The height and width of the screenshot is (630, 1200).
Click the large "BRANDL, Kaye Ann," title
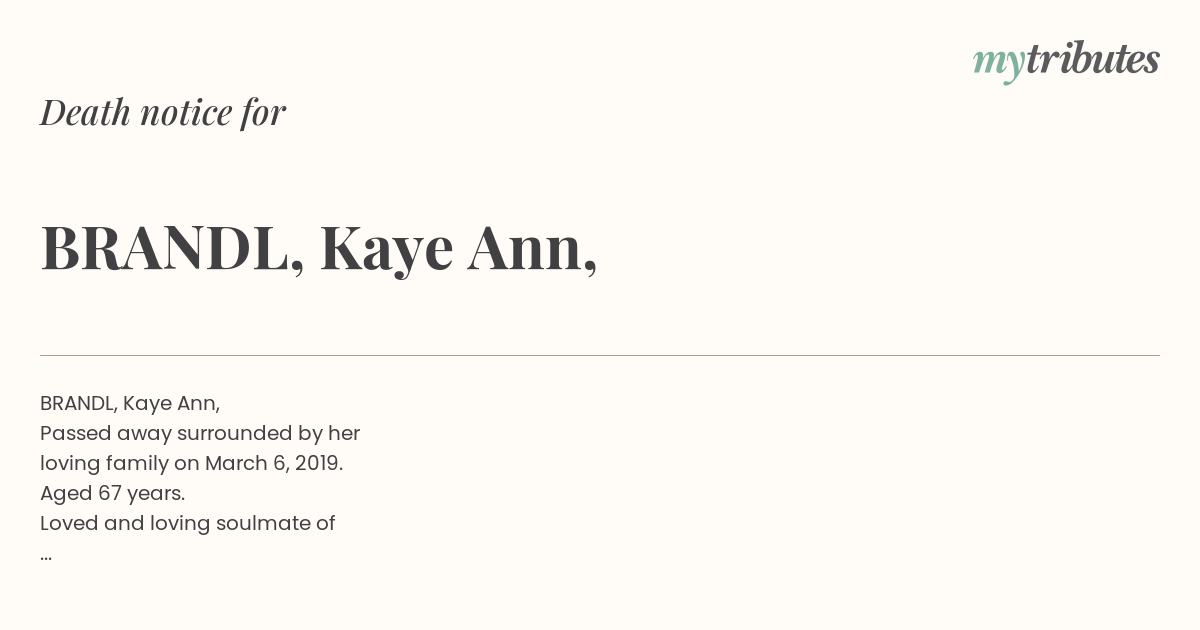point(319,248)
